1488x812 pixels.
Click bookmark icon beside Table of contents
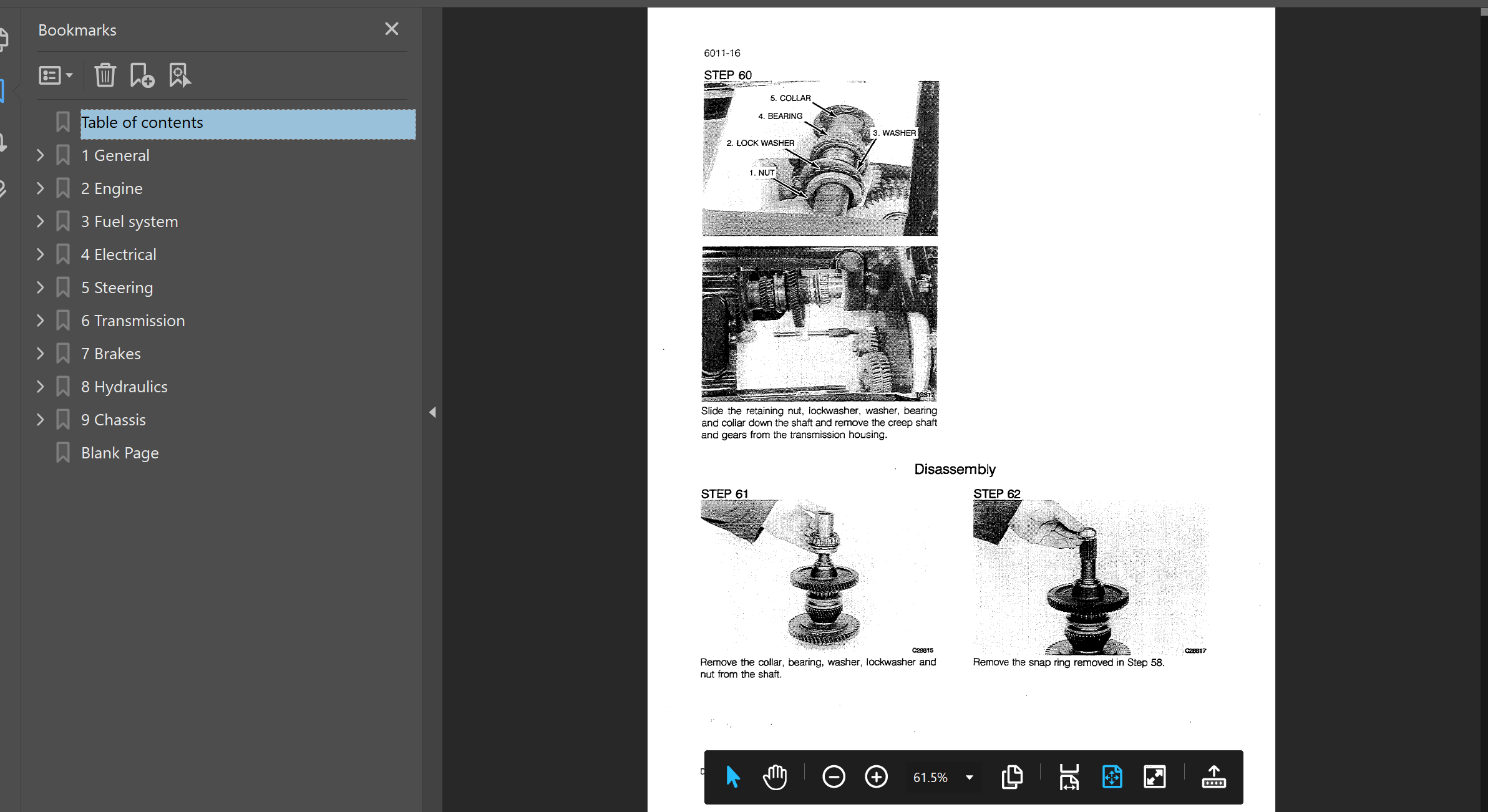[62, 122]
